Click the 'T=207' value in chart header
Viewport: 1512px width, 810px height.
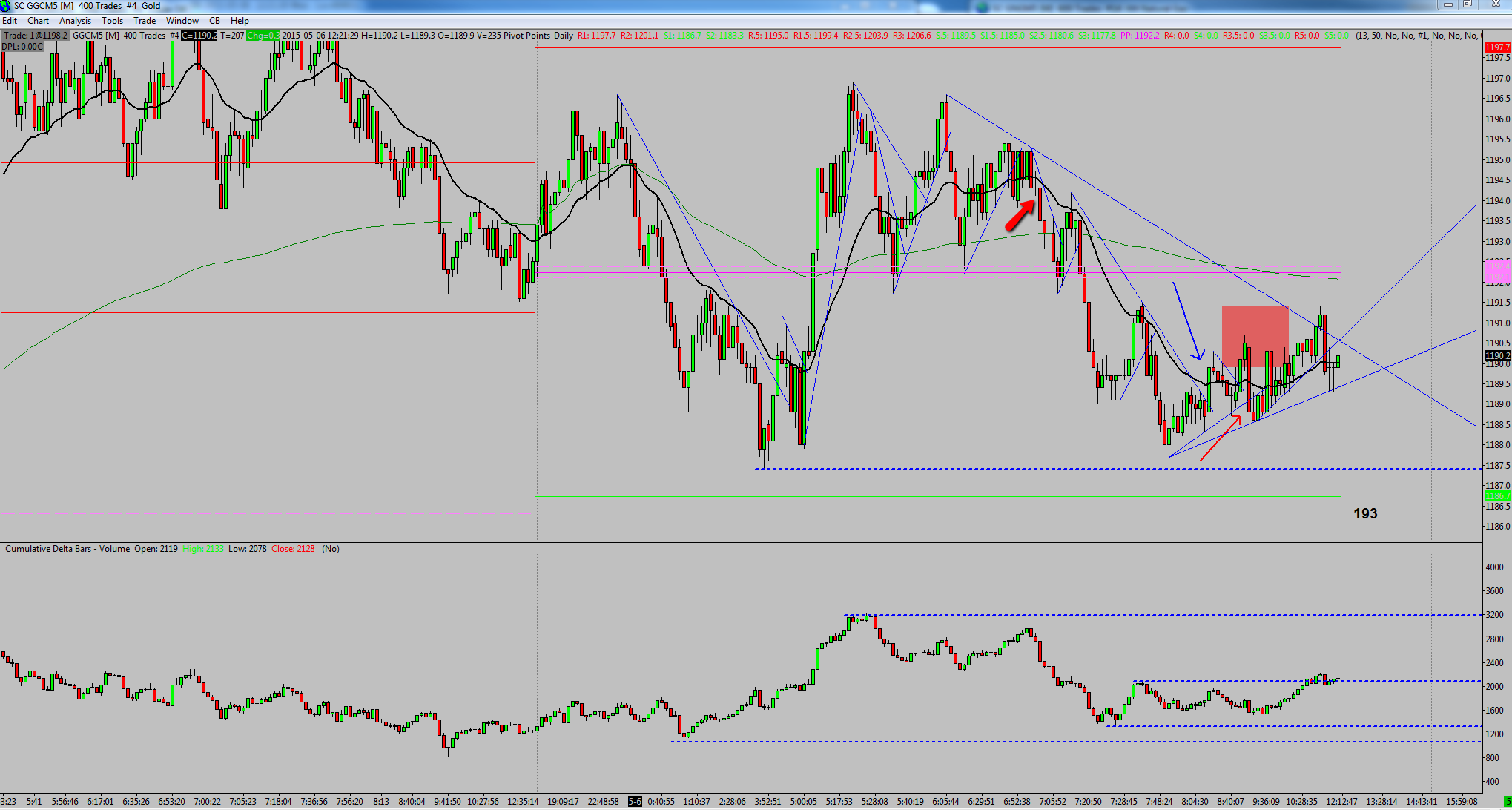(232, 36)
